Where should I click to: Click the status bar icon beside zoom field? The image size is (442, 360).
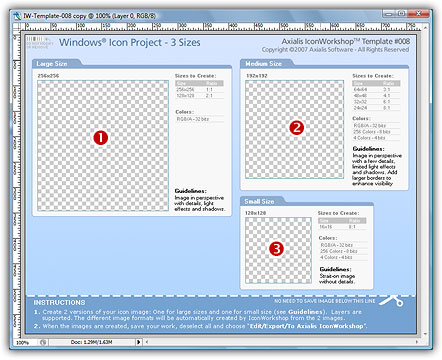(x=43, y=342)
